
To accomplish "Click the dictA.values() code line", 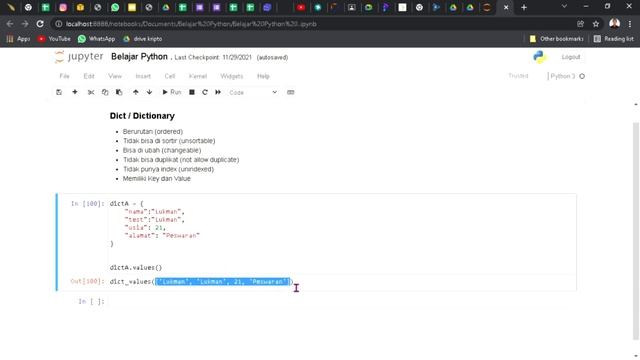I will (x=136, y=268).
